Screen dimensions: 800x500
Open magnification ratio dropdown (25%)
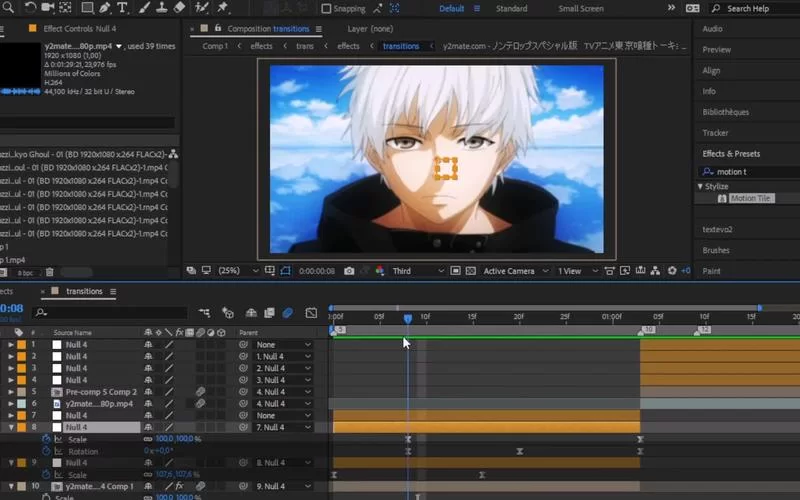pyautogui.click(x=238, y=271)
